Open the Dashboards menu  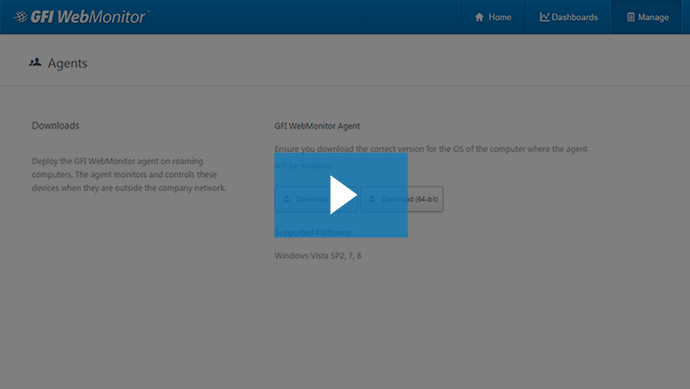tap(569, 17)
